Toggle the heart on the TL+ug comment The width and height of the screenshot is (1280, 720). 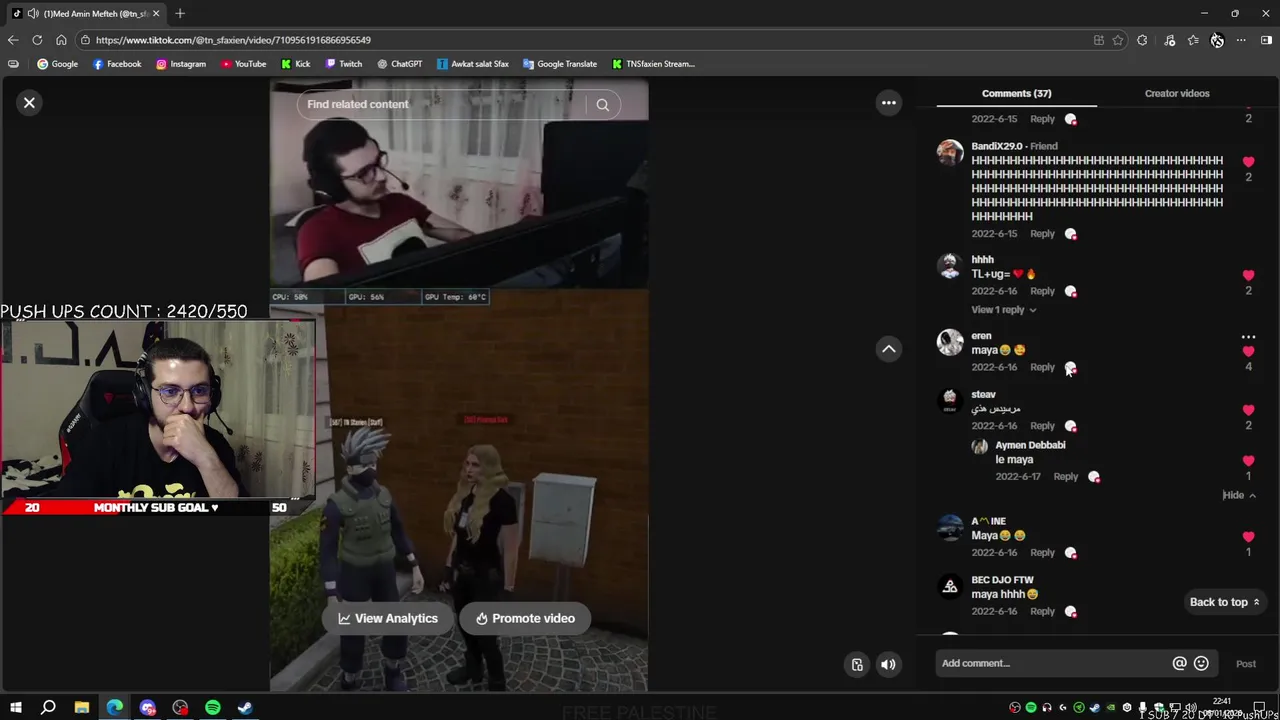(x=1248, y=275)
